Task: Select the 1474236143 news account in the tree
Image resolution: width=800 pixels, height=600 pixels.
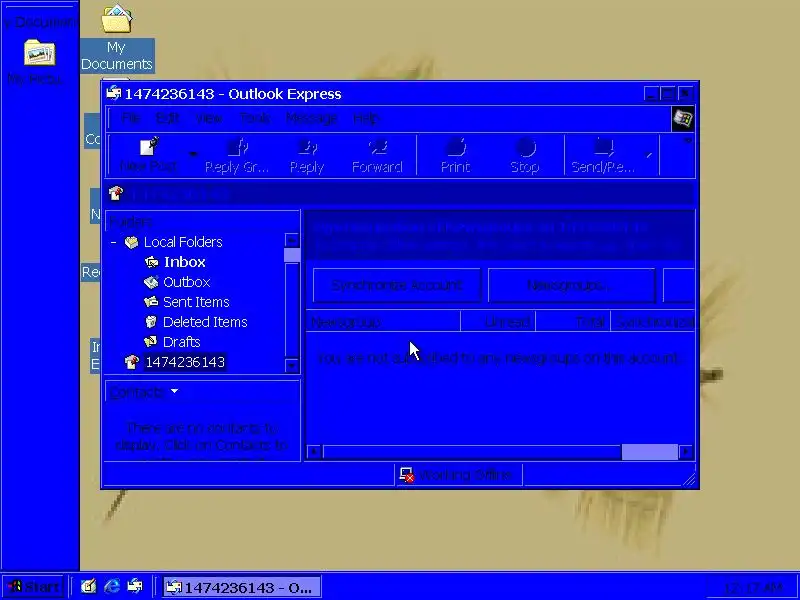Action: click(185, 362)
